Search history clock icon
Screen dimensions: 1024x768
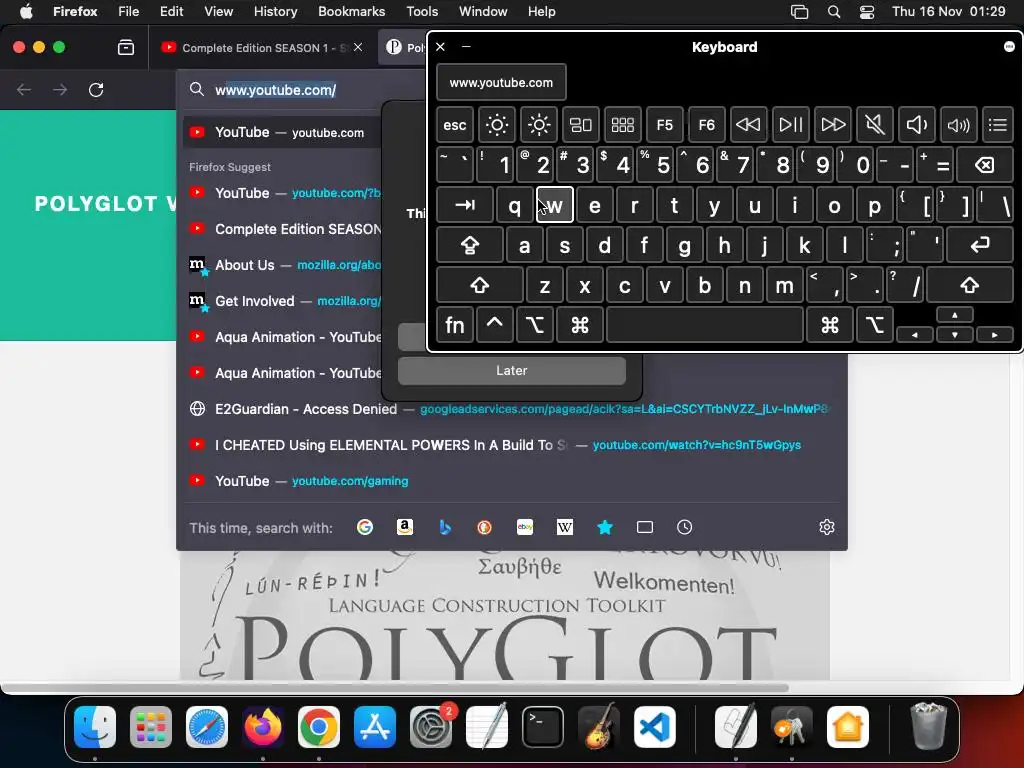coord(684,527)
